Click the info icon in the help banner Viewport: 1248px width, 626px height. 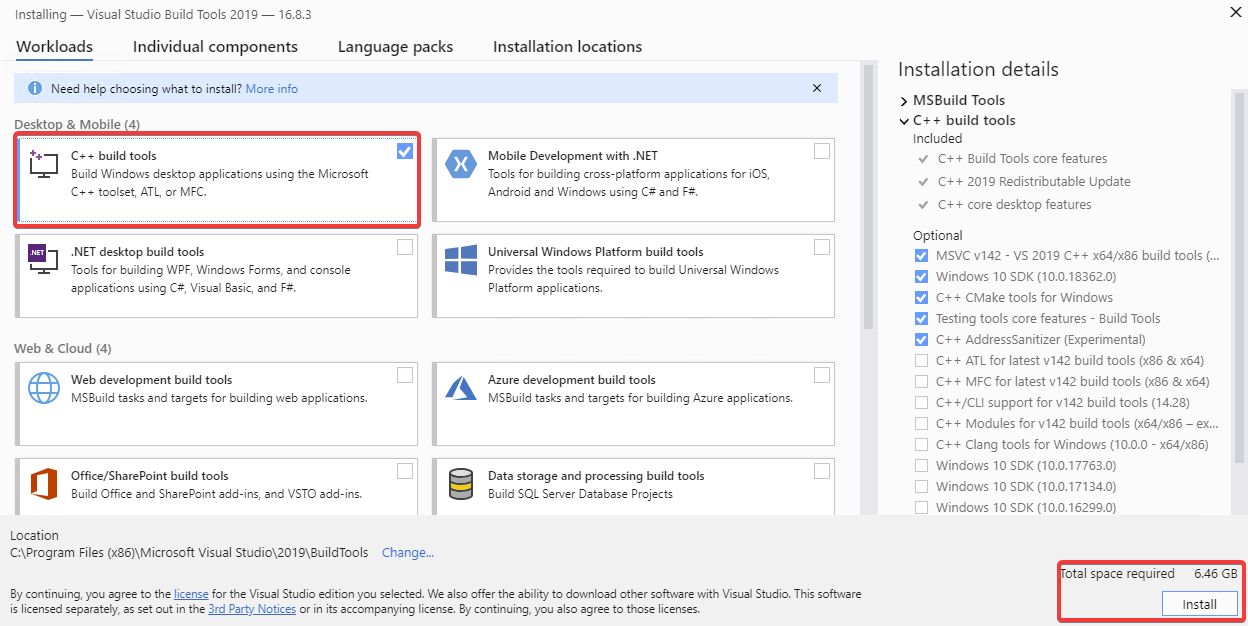[35, 89]
